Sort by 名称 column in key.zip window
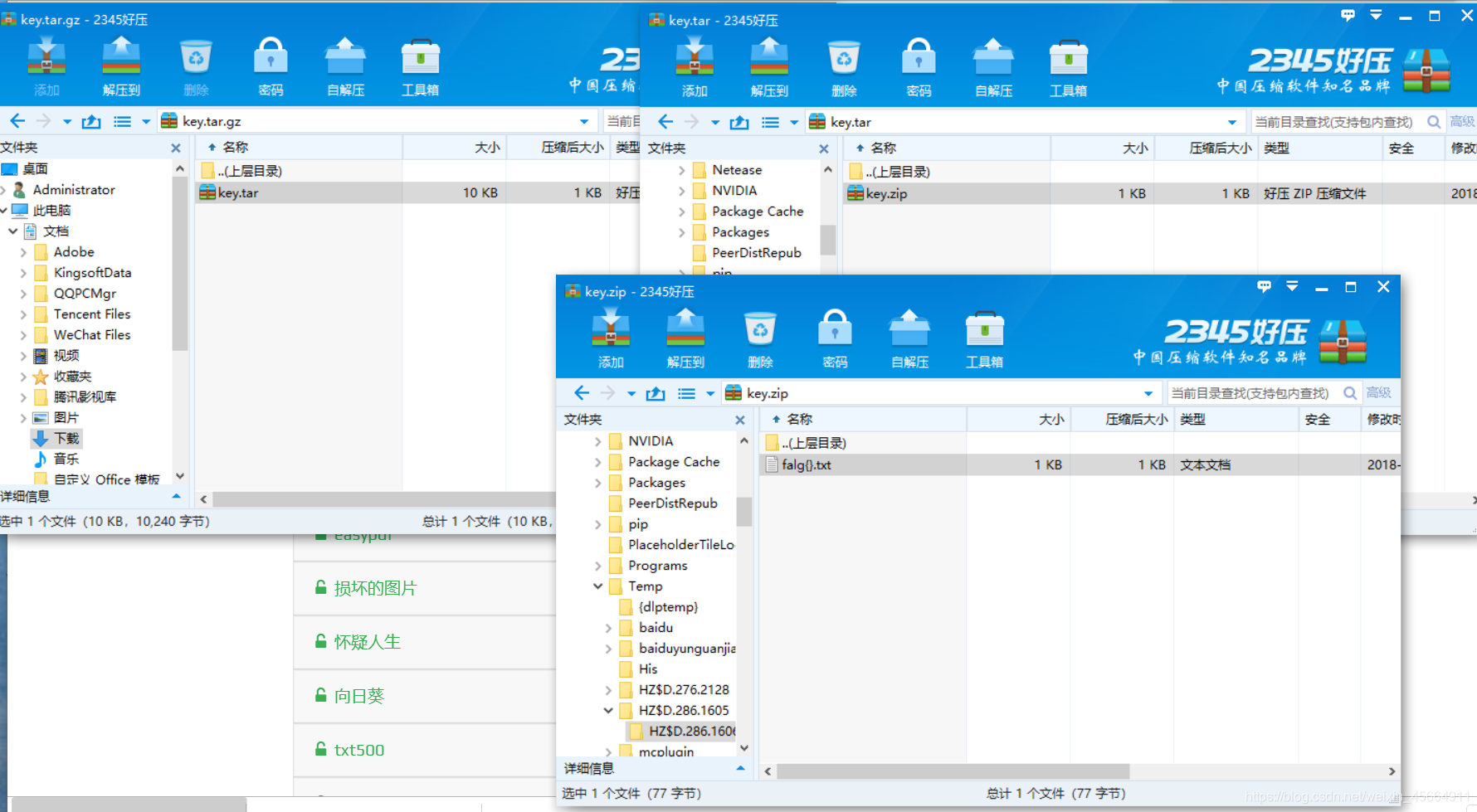The height and width of the screenshot is (812, 1477). 863,420
